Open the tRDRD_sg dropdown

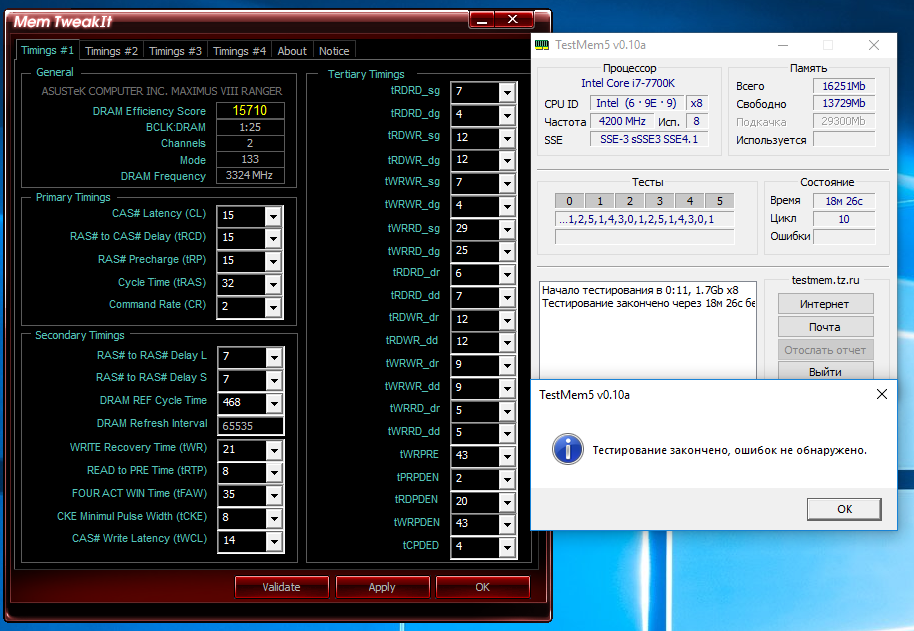click(x=507, y=92)
